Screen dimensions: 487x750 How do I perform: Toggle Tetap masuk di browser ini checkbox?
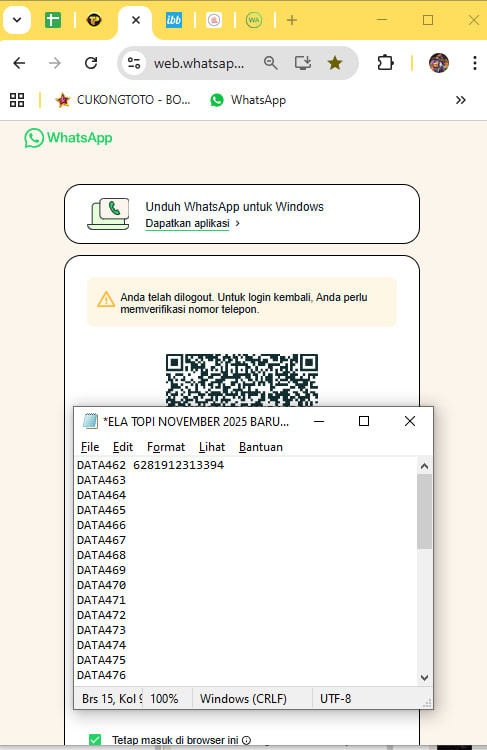pyautogui.click(x=95, y=740)
